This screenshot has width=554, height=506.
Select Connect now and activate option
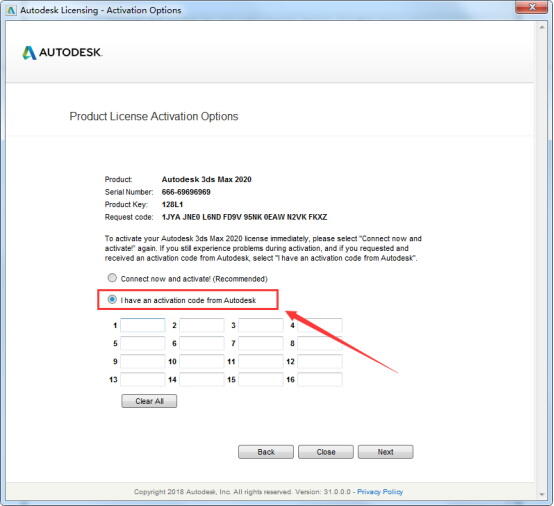click(x=112, y=278)
